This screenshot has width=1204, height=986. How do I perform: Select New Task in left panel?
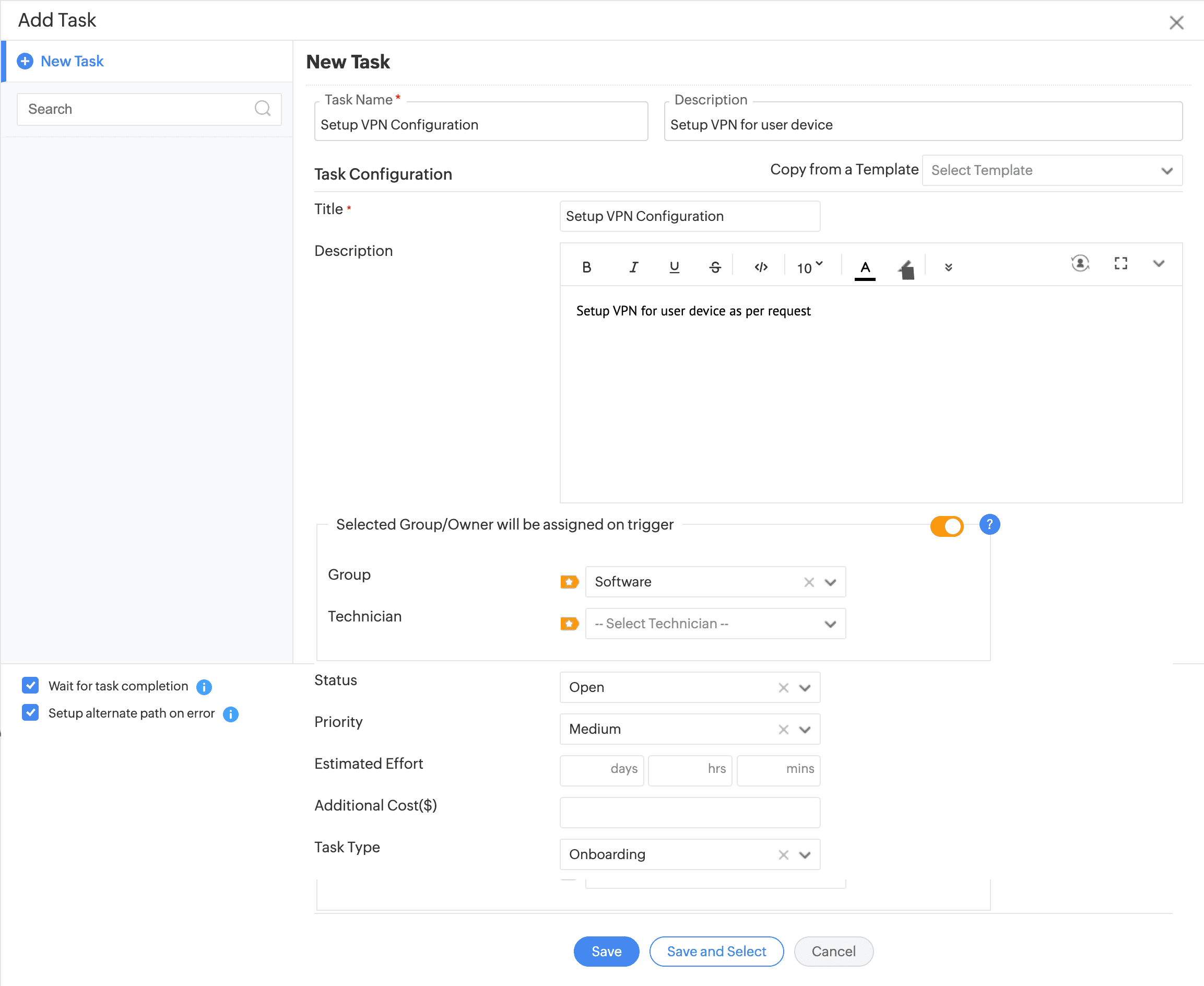click(72, 61)
